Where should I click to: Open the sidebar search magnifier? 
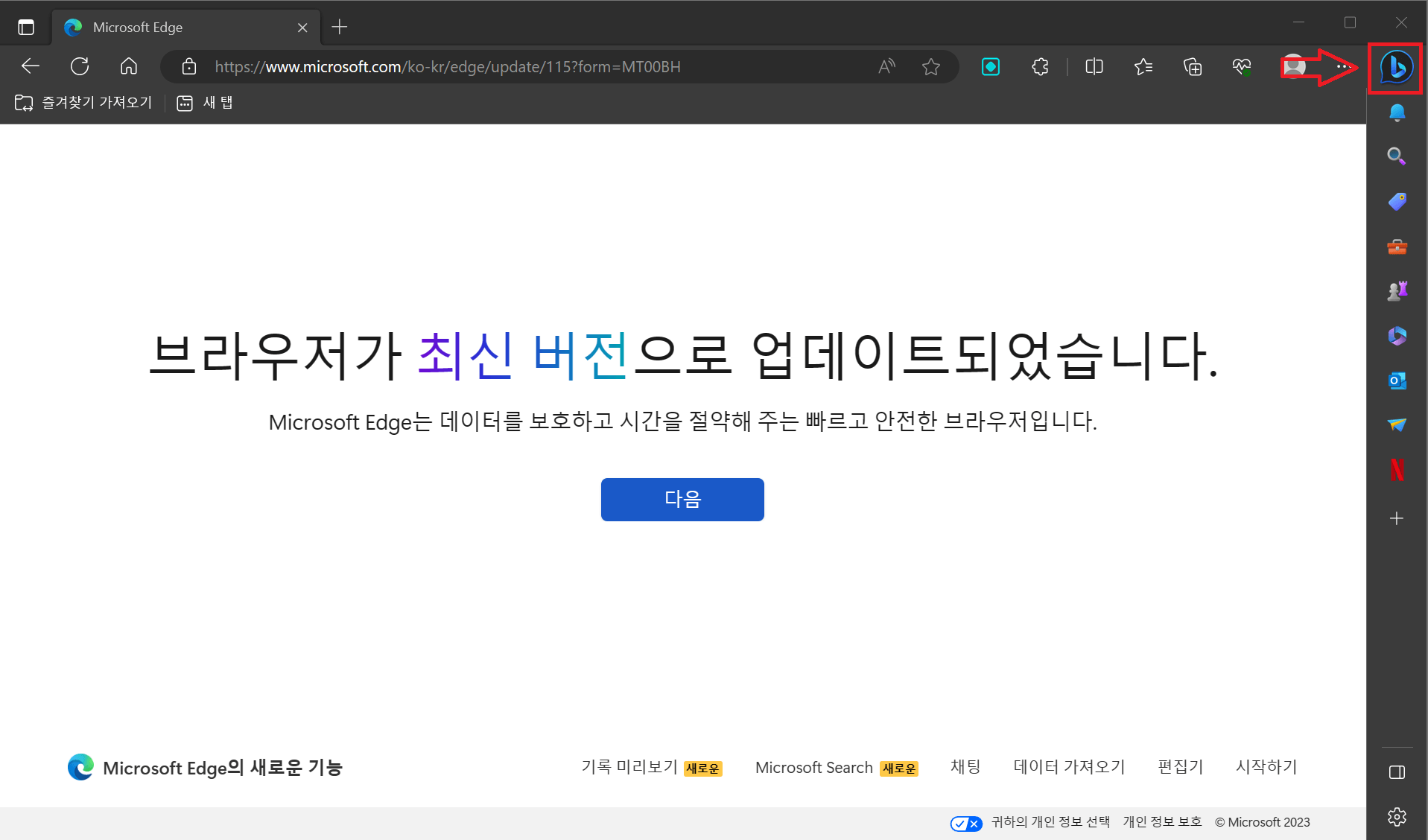click(x=1397, y=156)
